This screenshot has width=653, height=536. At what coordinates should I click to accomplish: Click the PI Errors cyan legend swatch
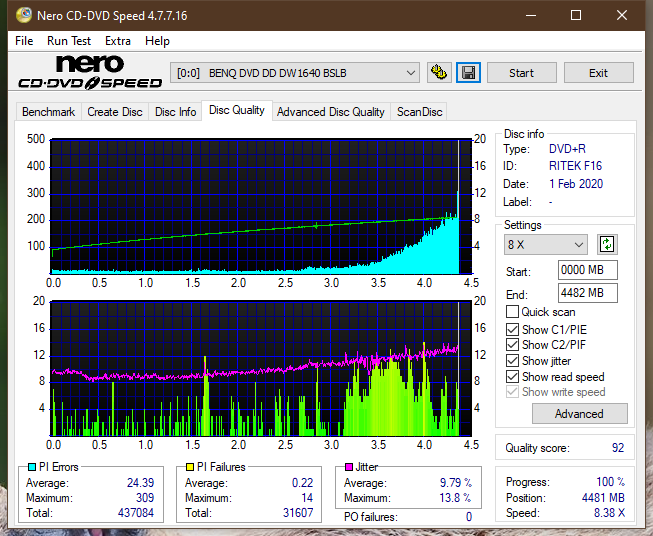pos(32,467)
